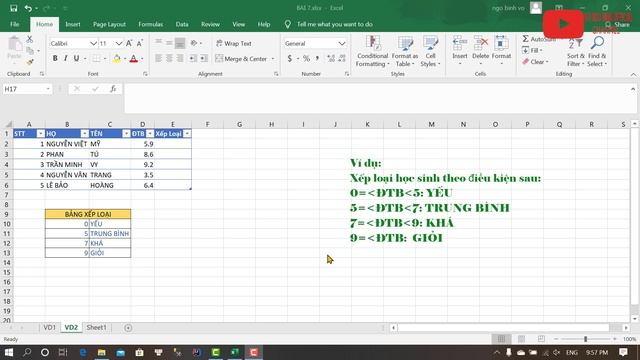
Task: Click the Save icon in title bar
Action: pos(13,8)
